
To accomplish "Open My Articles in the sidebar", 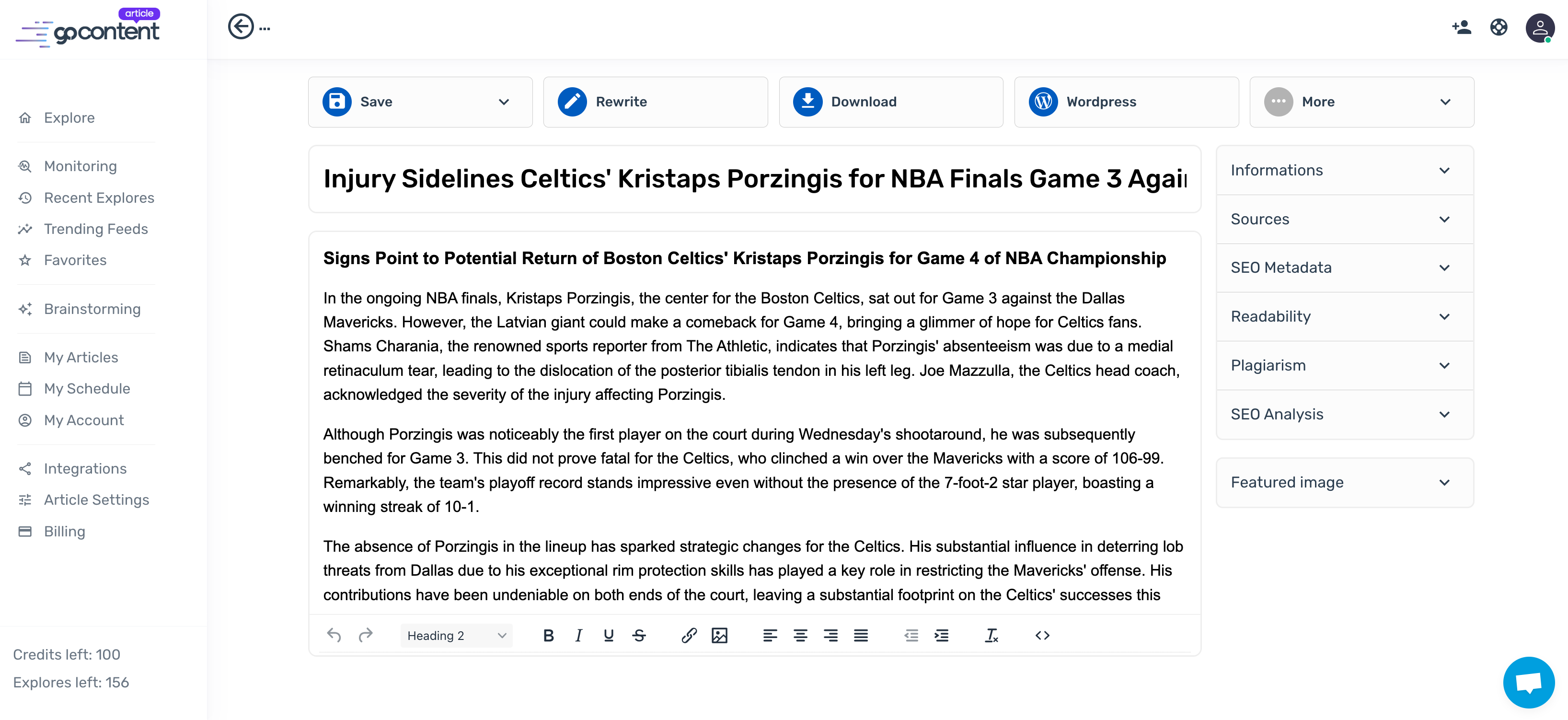I will click(81, 357).
